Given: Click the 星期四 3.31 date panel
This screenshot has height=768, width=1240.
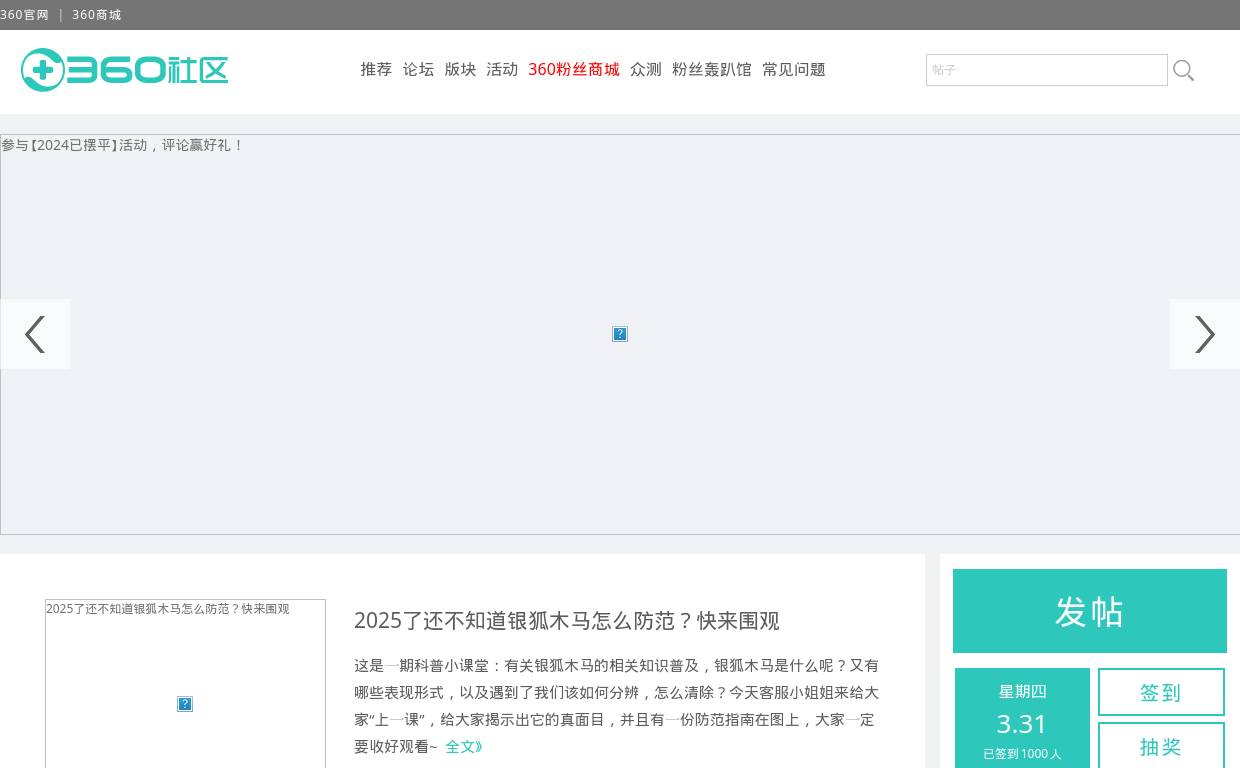Looking at the screenshot, I should [1022, 718].
